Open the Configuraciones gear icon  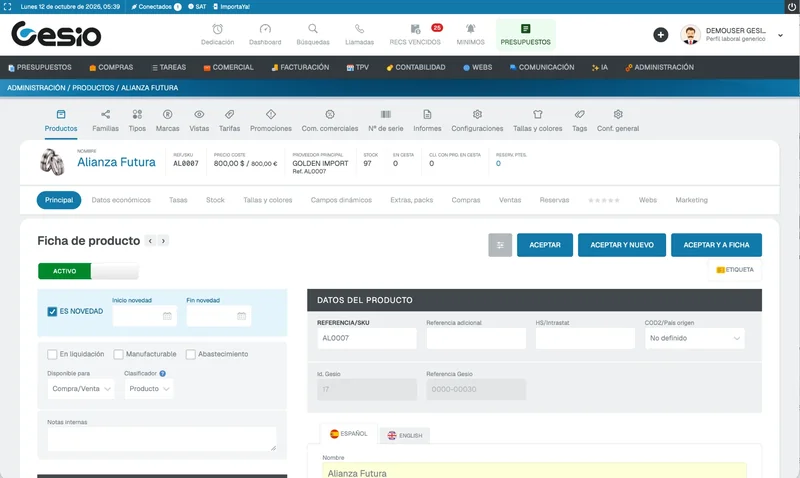pyautogui.click(x=477, y=114)
